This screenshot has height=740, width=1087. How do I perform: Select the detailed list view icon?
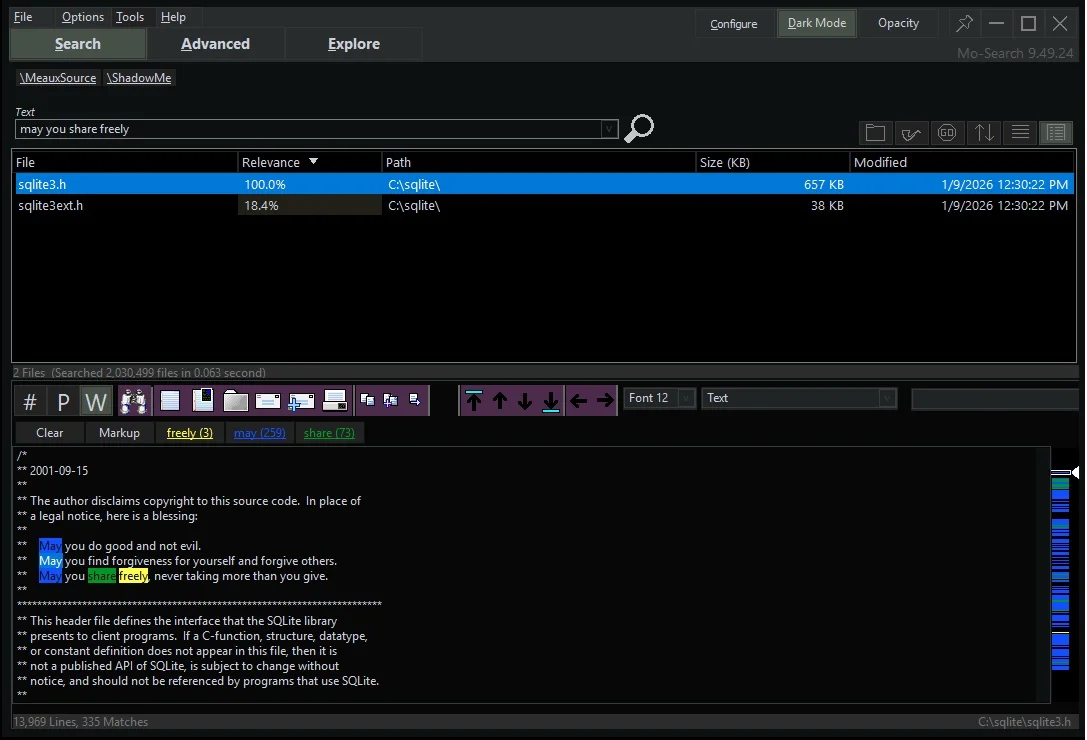click(1055, 132)
